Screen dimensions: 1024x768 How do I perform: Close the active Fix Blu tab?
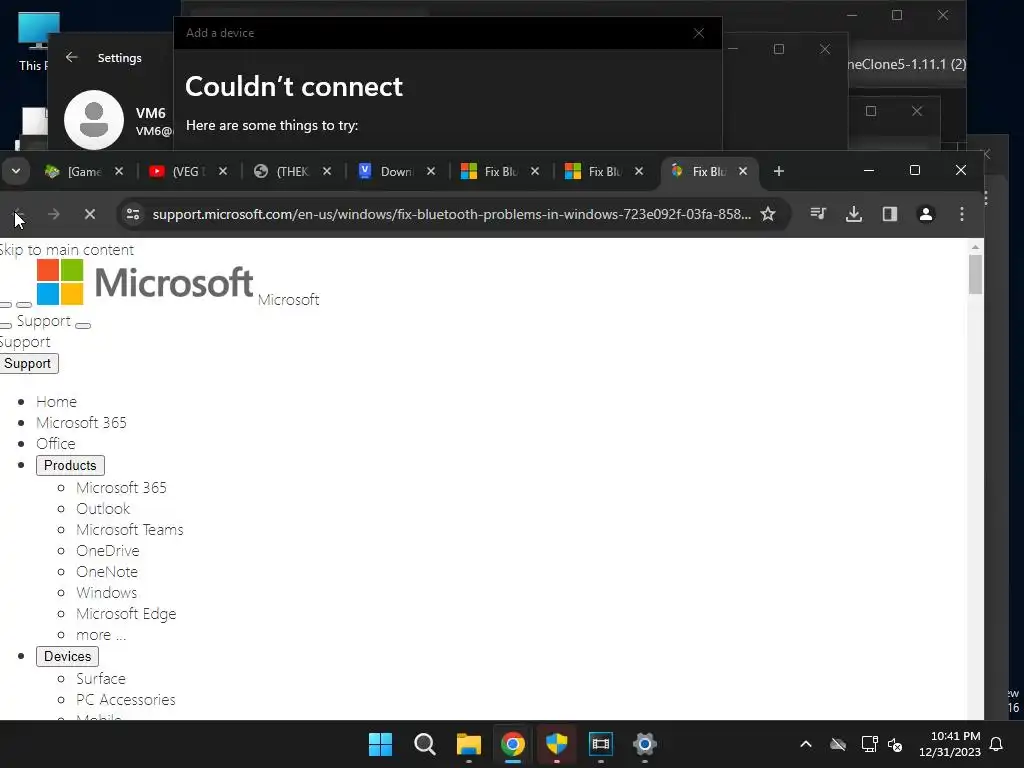point(743,171)
